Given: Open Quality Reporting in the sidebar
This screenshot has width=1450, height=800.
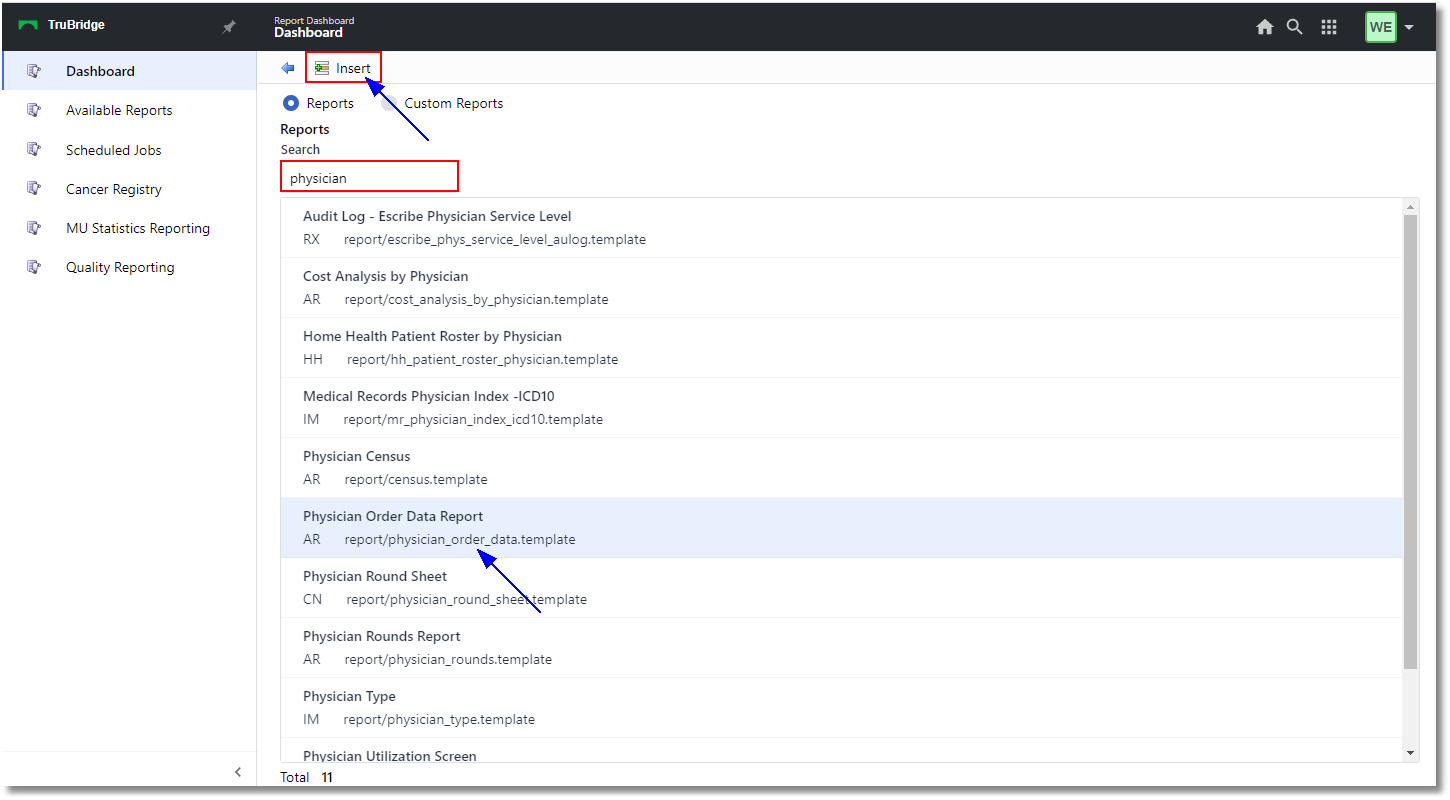Looking at the screenshot, I should coord(129,267).
